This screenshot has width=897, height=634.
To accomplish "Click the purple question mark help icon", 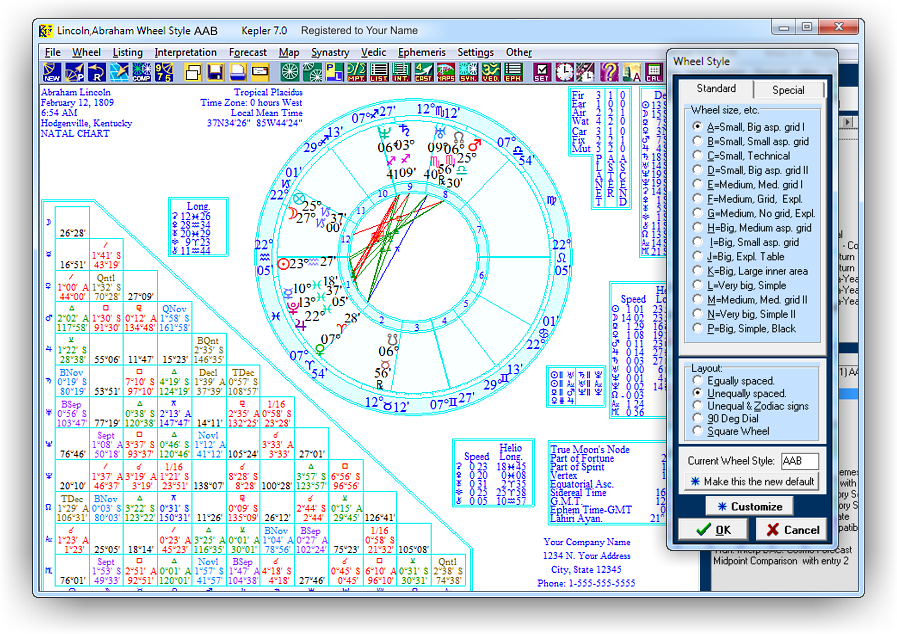I will click(x=609, y=72).
